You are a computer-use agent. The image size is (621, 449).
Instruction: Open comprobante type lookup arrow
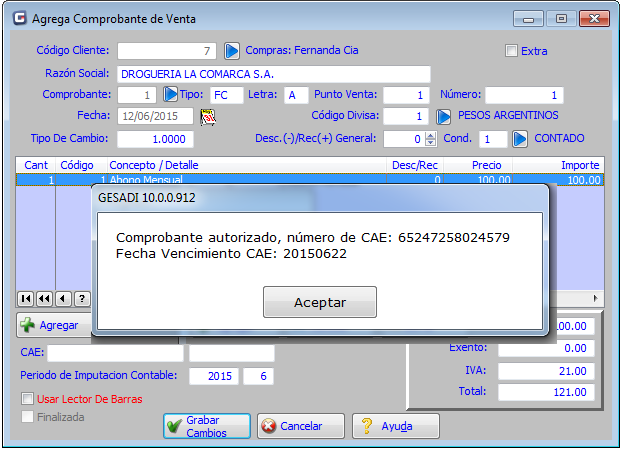(170, 95)
